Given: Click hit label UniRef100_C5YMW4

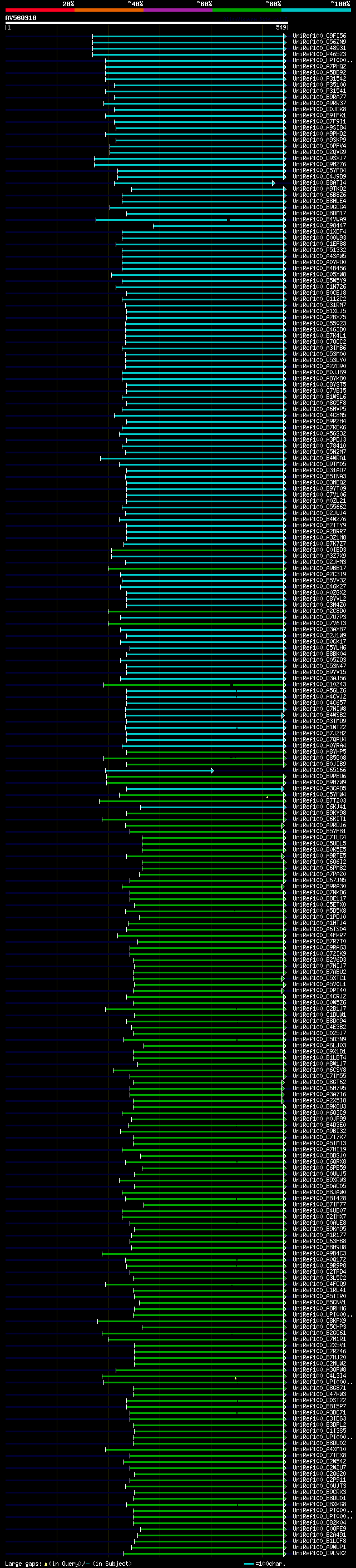Looking at the screenshot, I should pyautogui.click(x=319, y=795).
